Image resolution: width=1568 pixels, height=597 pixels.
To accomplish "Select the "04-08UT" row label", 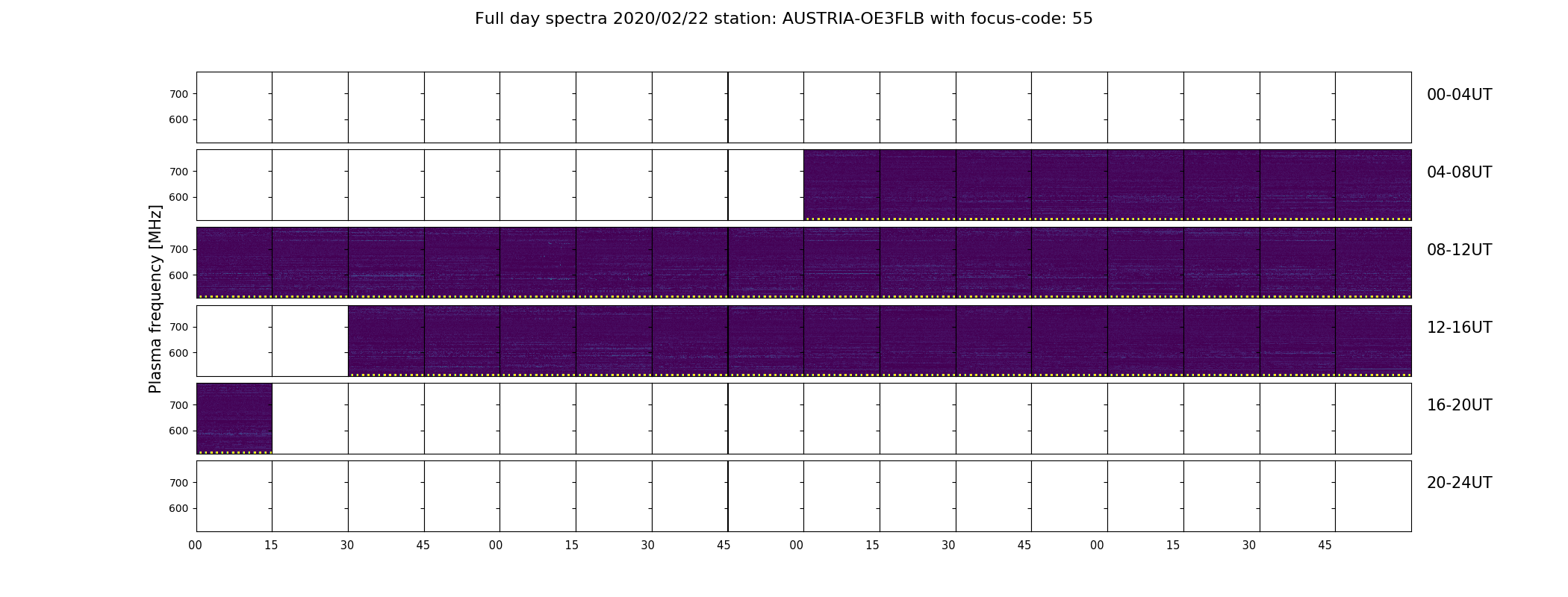I will click(x=1459, y=172).
